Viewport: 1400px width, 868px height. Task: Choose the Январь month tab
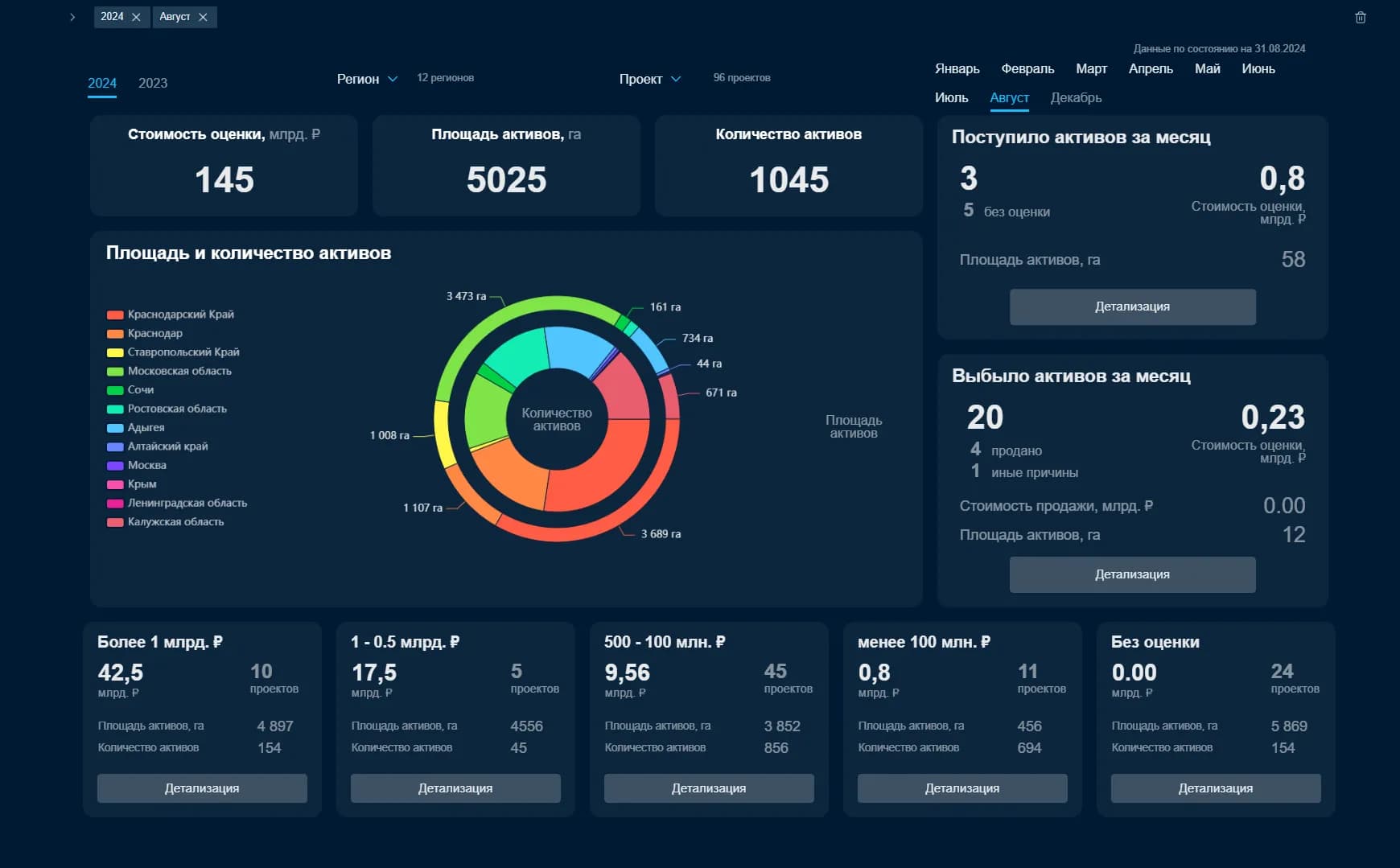pyautogui.click(x=957, y=68)
